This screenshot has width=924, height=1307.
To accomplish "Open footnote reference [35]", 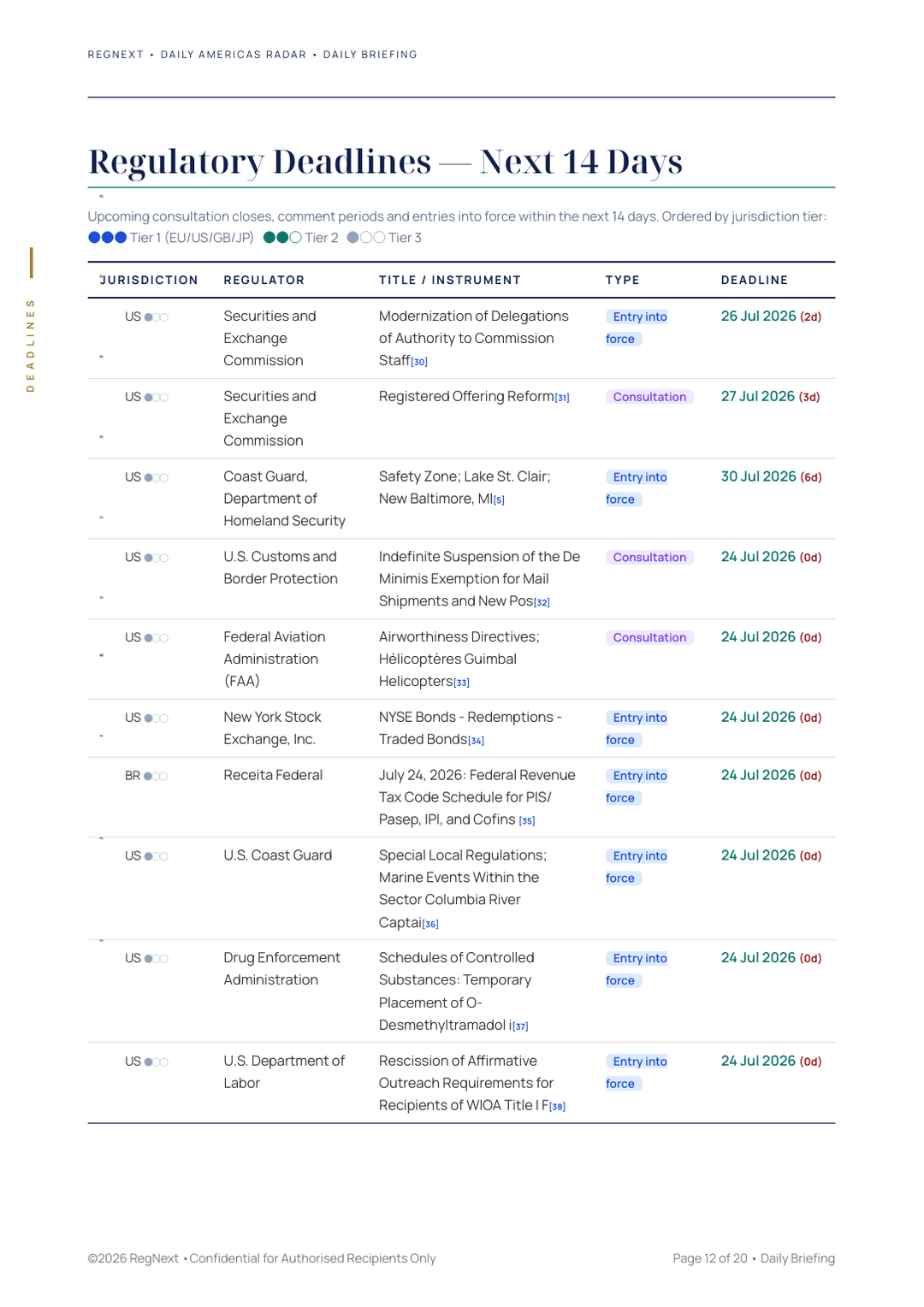I will pos(527,821).
